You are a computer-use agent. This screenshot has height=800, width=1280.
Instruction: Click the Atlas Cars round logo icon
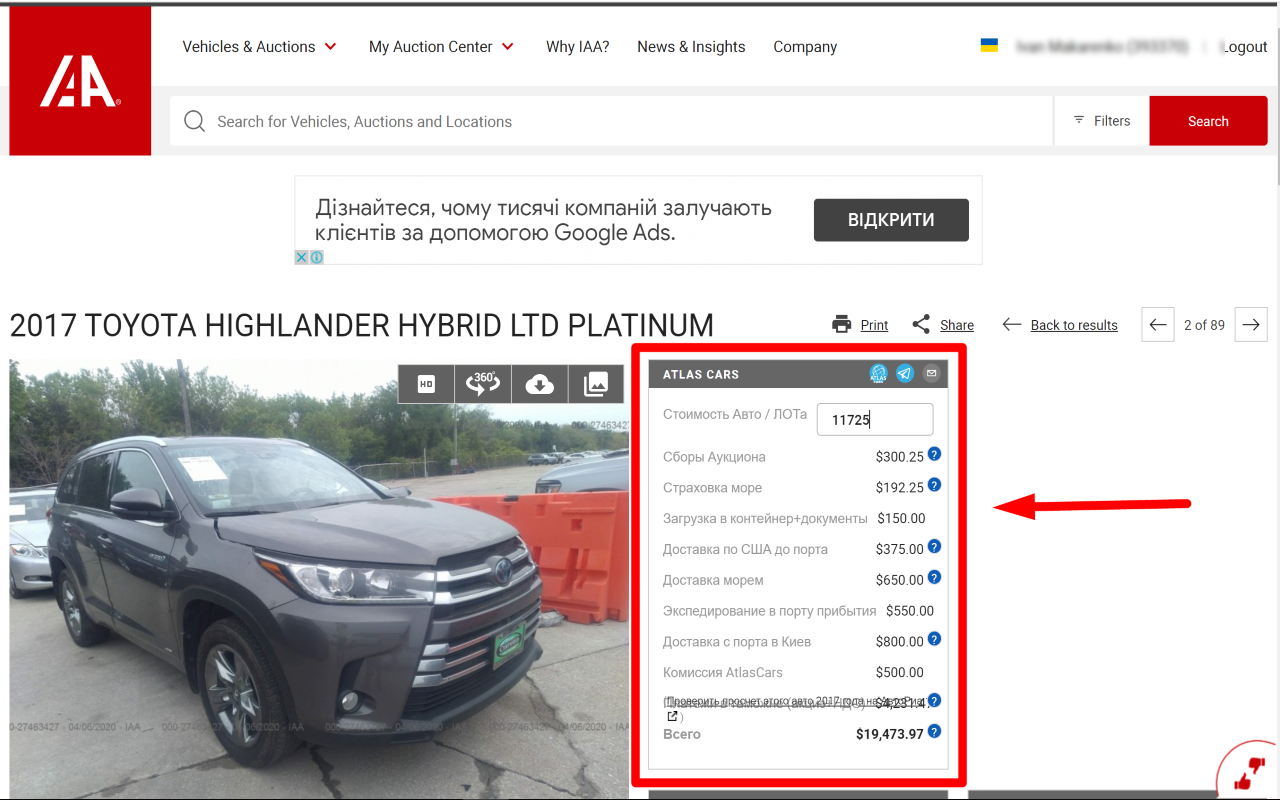coord(879,374)
